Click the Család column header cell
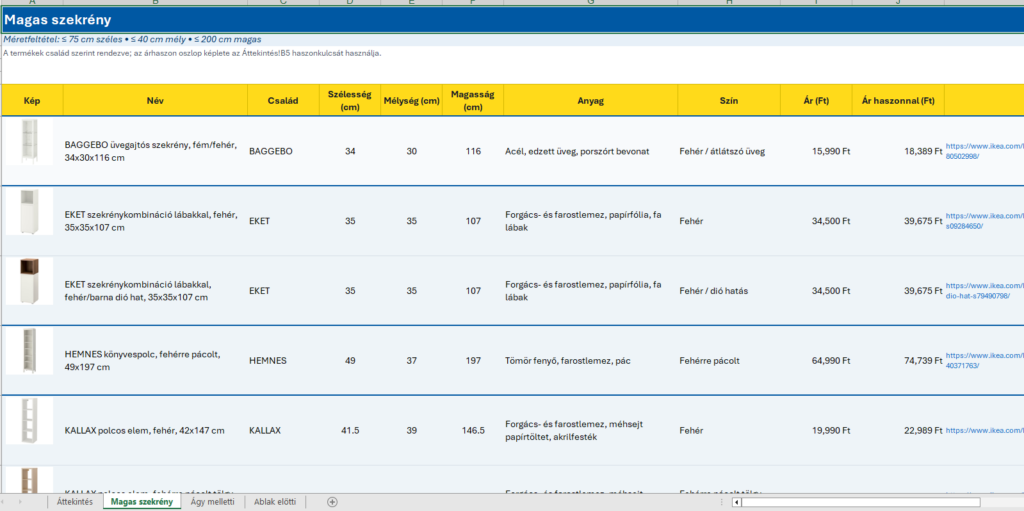 pos(283,101)
